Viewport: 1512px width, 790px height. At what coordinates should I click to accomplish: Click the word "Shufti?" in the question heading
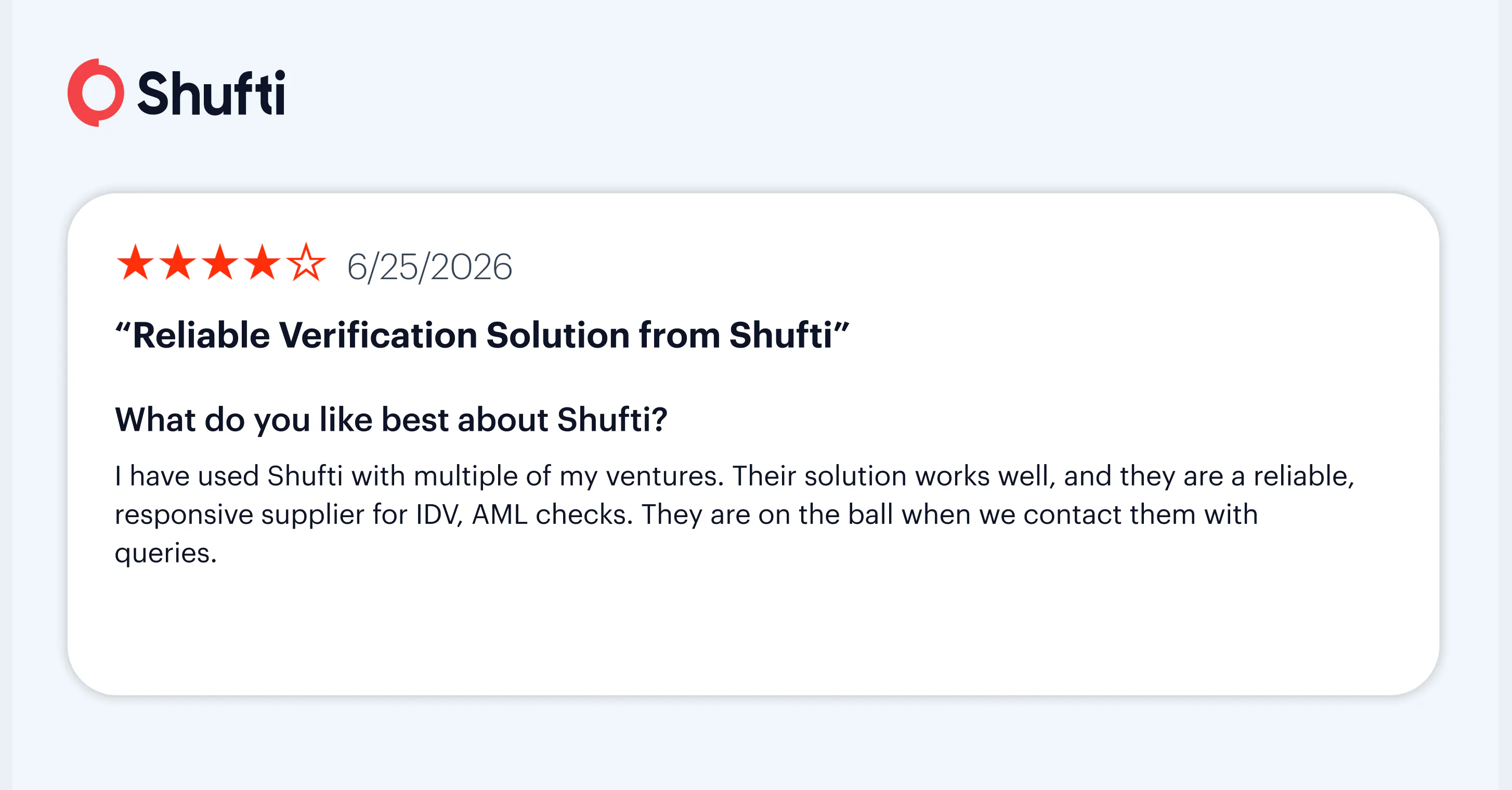(x=612, y=419)
